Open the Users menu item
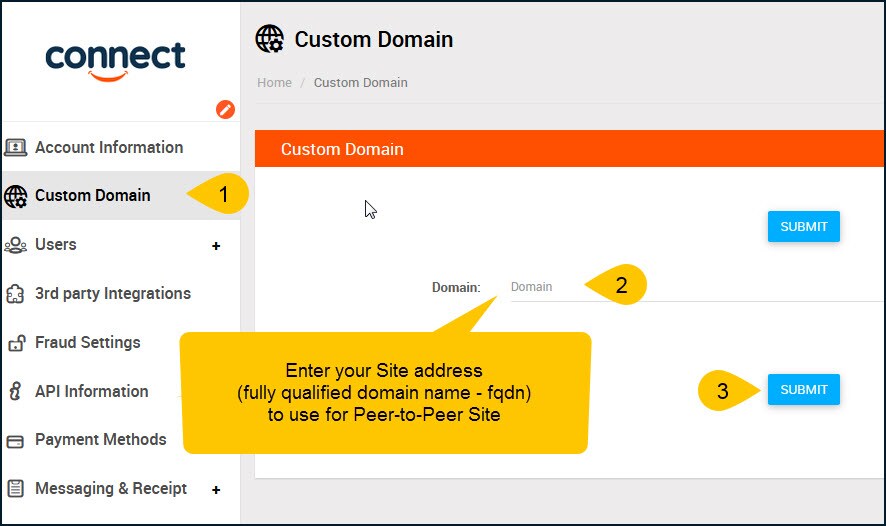886x526 pixels. pyautogui.click(x=55, y=245)
